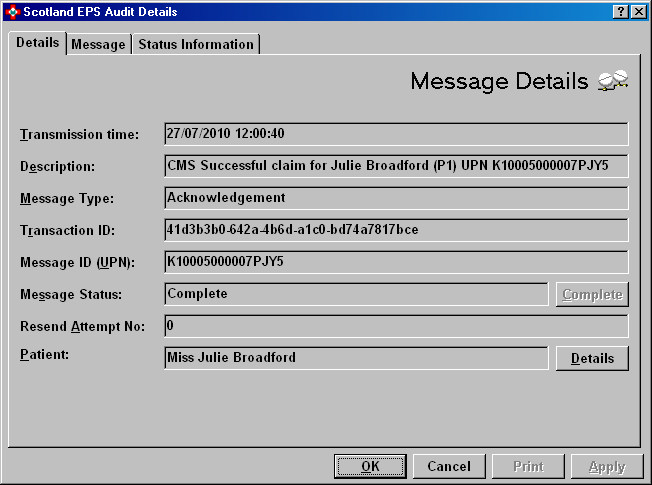
Task: Select the Transaction ID field
Action: click(x=396, y=230)
